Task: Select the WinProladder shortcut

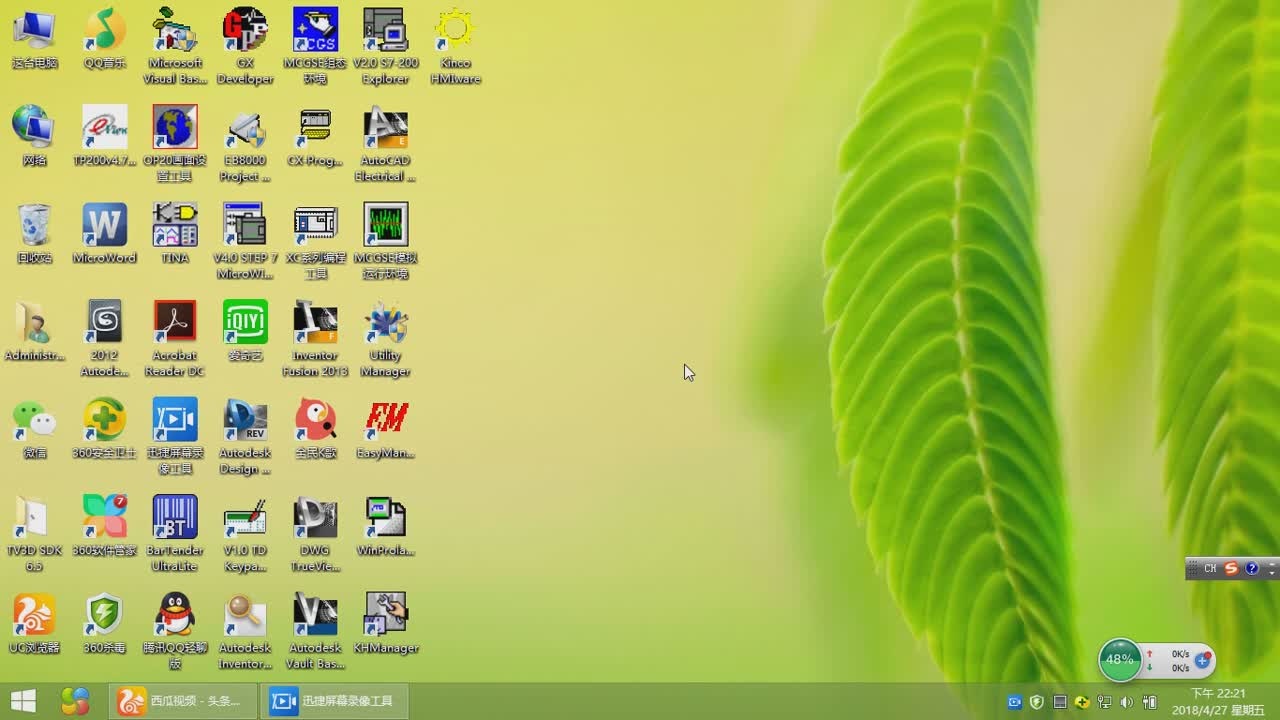Action: 385,527
